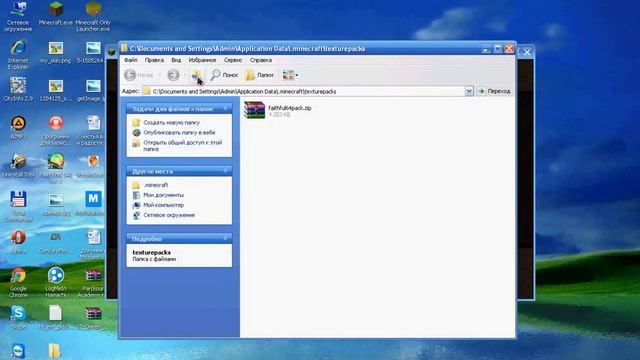The image size is (640, 360).
Task: Click Открыть общий доступ к этой папке
Action: 182,146
